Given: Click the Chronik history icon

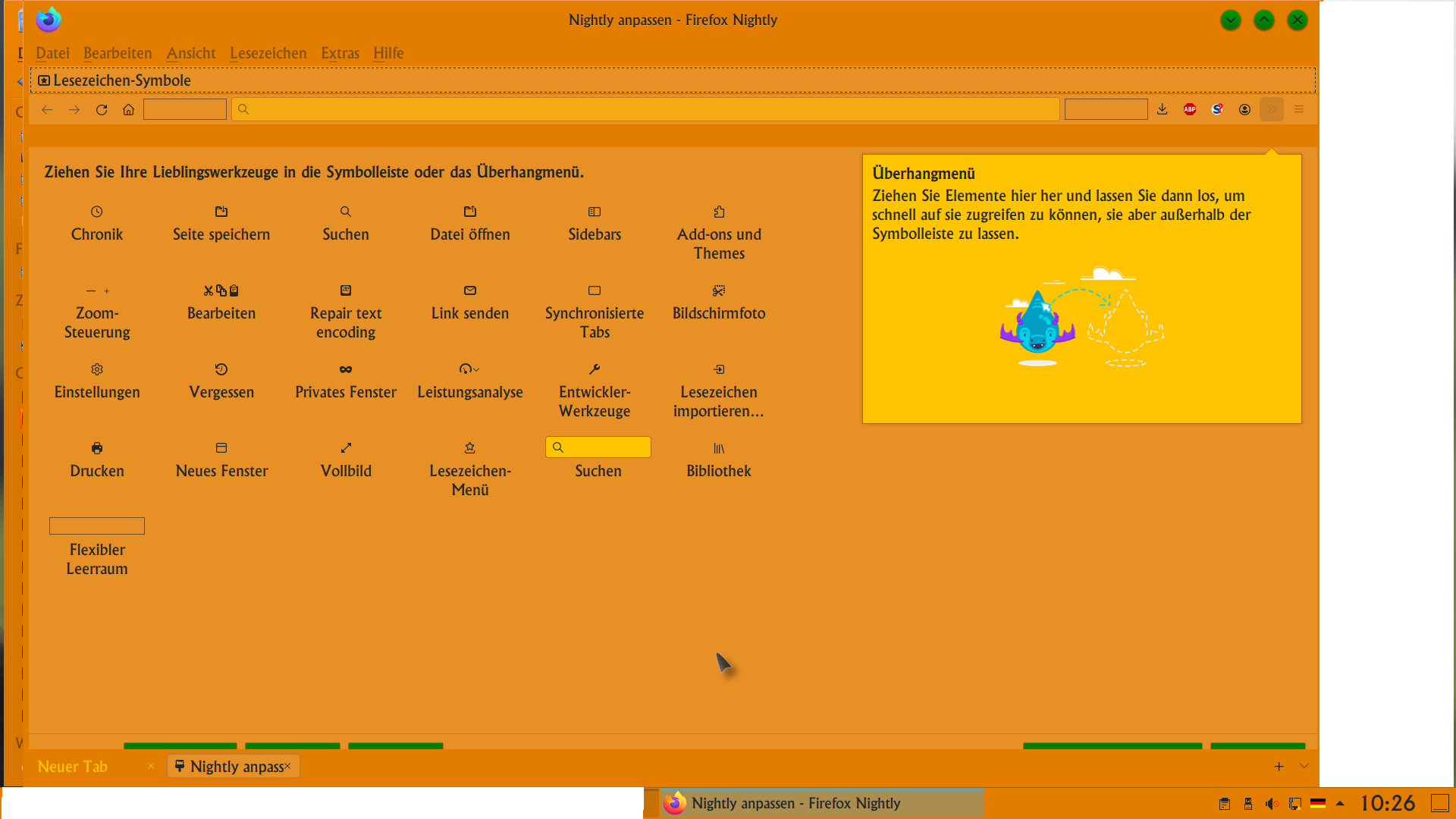Looking at the screenshot, I should click(x=96, y=212).
